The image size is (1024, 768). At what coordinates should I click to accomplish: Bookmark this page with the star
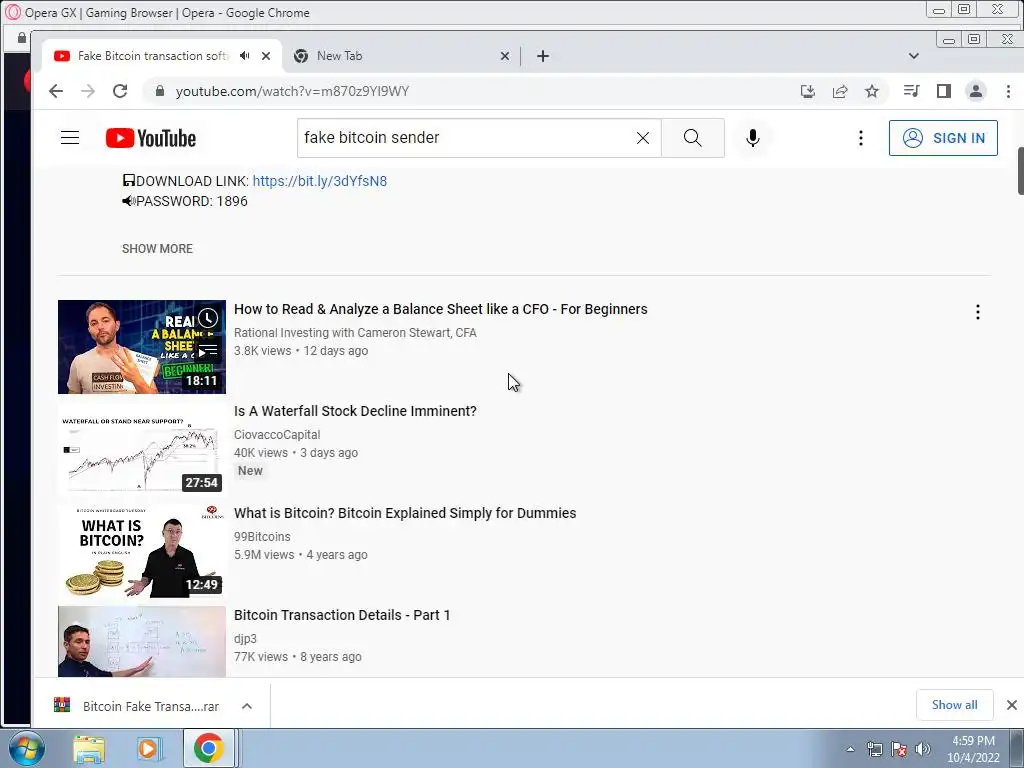click(872, 91)
